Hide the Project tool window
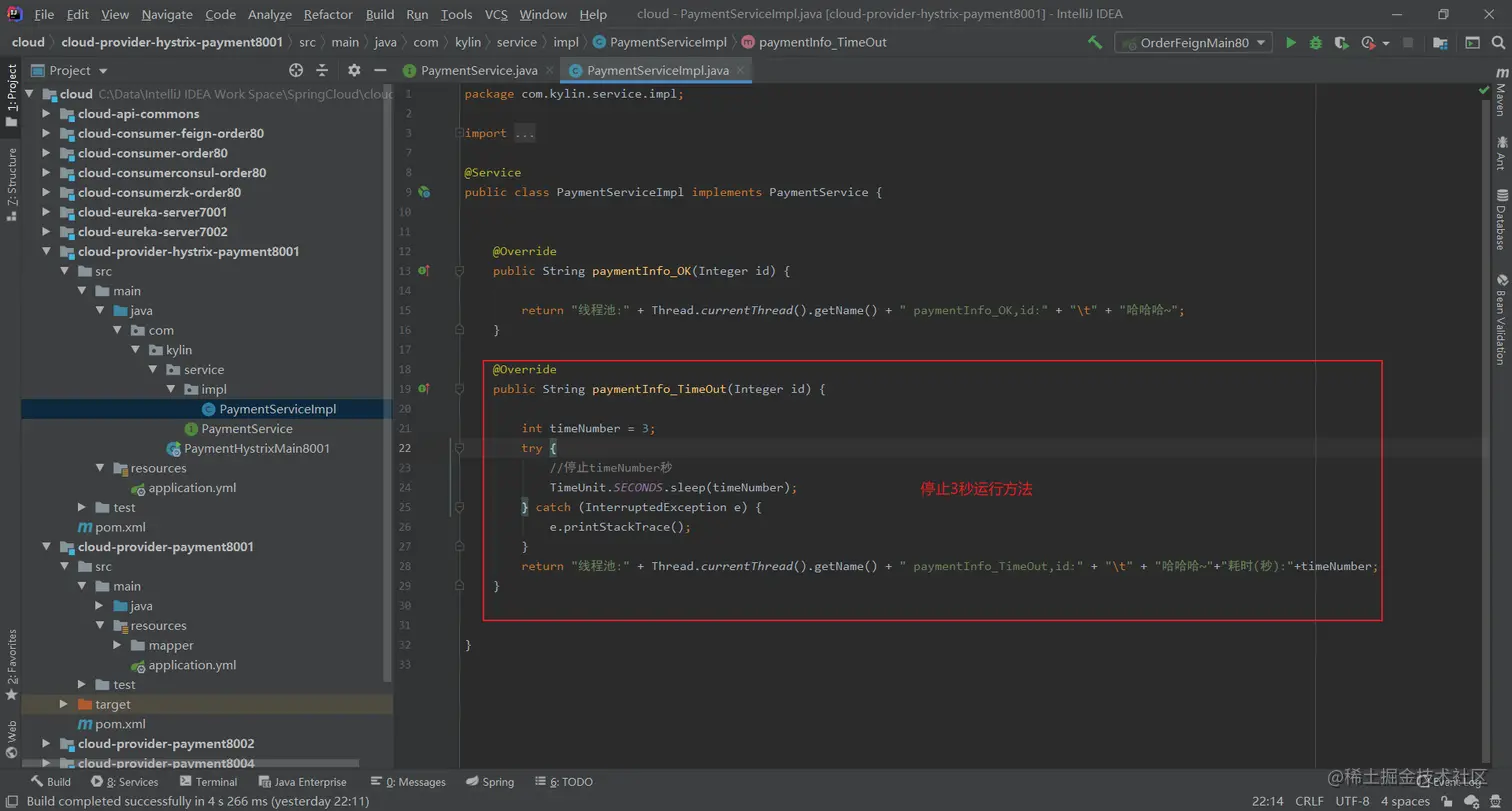The image size is (1512, 811). (380, 70)
